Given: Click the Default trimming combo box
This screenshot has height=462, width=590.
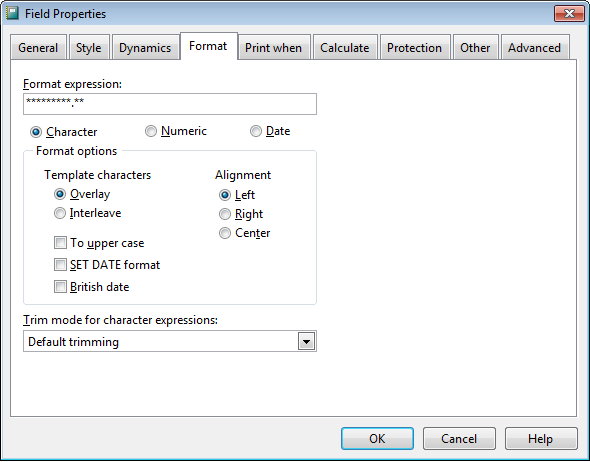Looking at the screenshot, I should pos(170,341).
